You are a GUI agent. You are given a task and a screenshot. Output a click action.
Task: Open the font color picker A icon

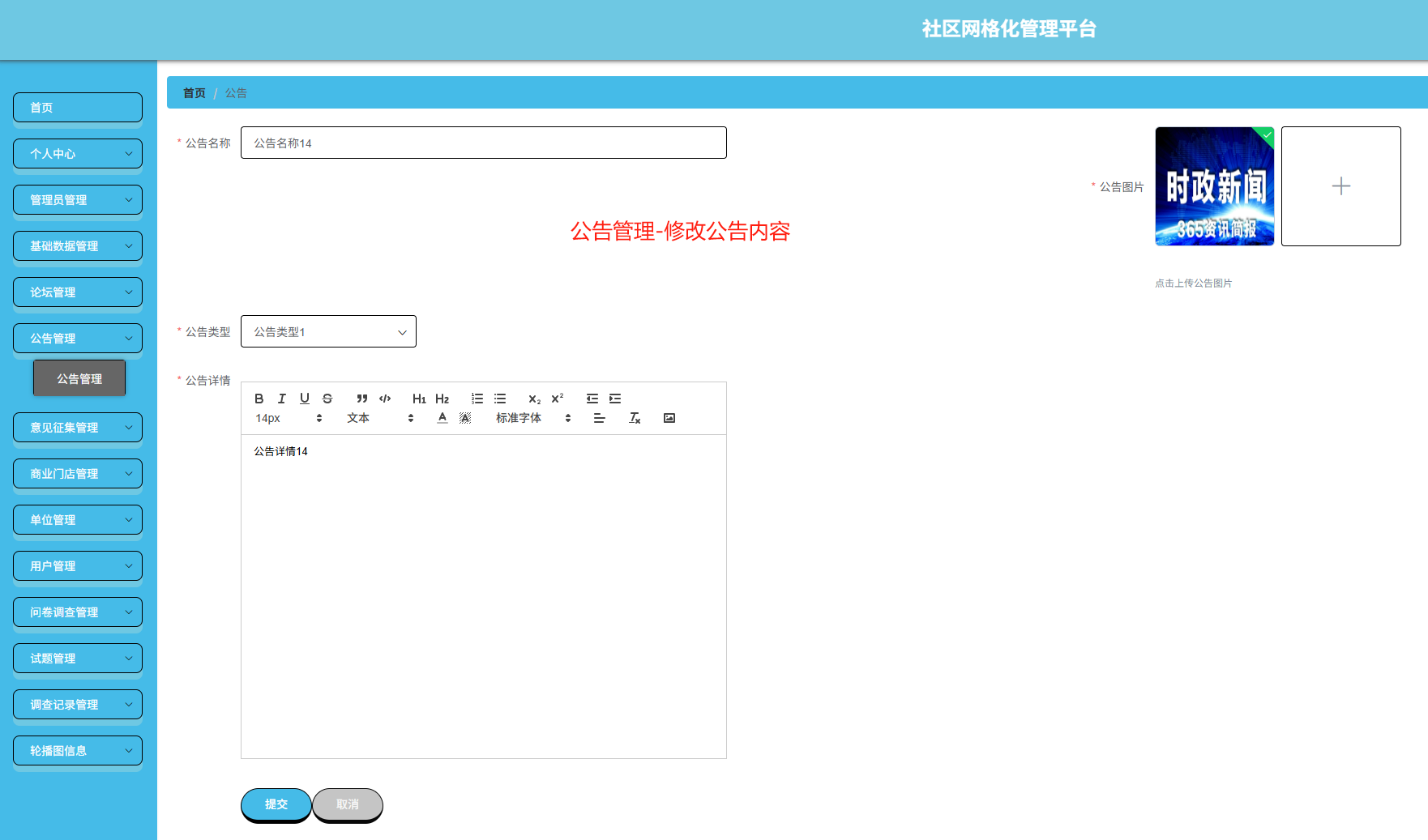(443, 418)
